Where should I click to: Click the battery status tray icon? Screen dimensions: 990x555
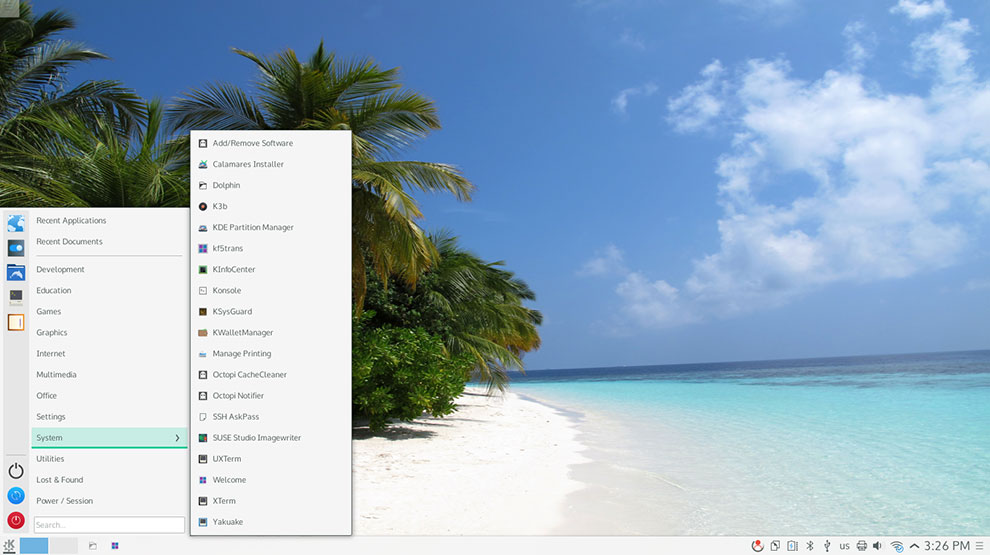tap(792, 546)
